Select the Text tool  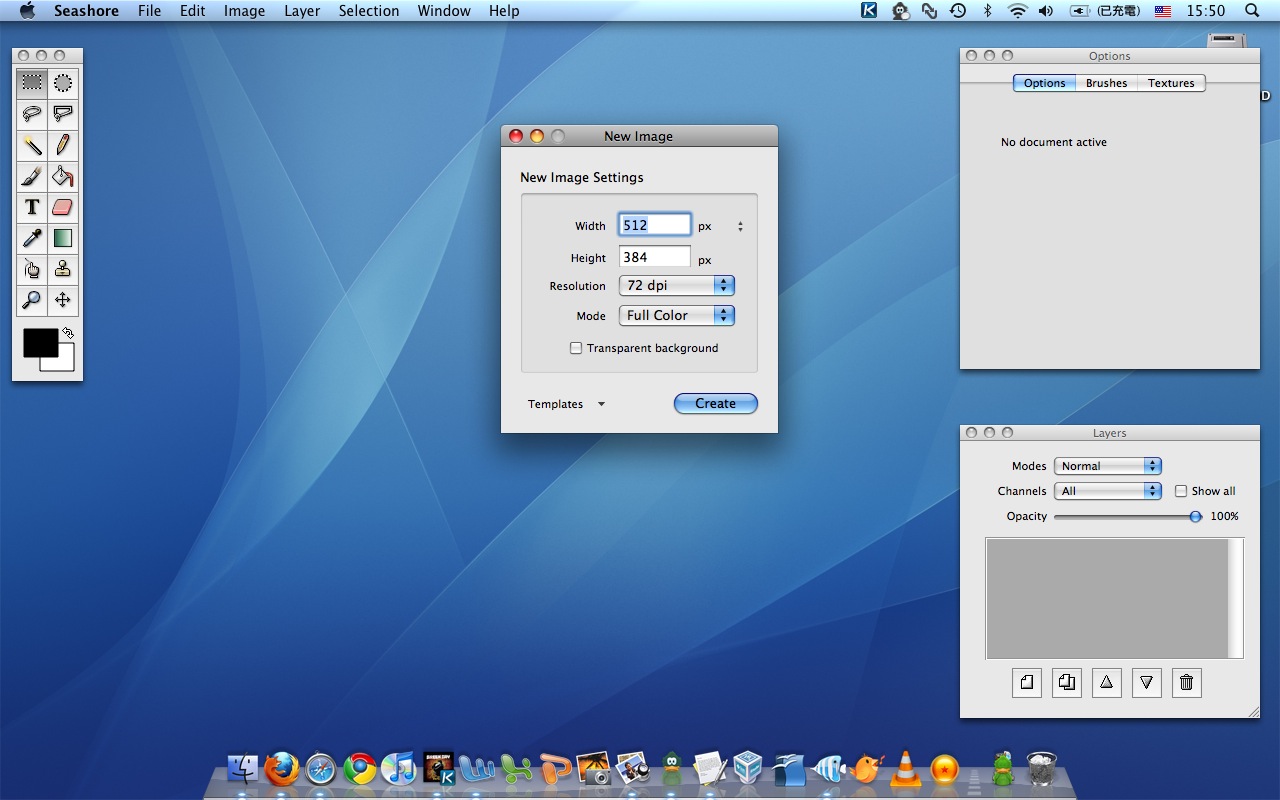pos(32,207)
